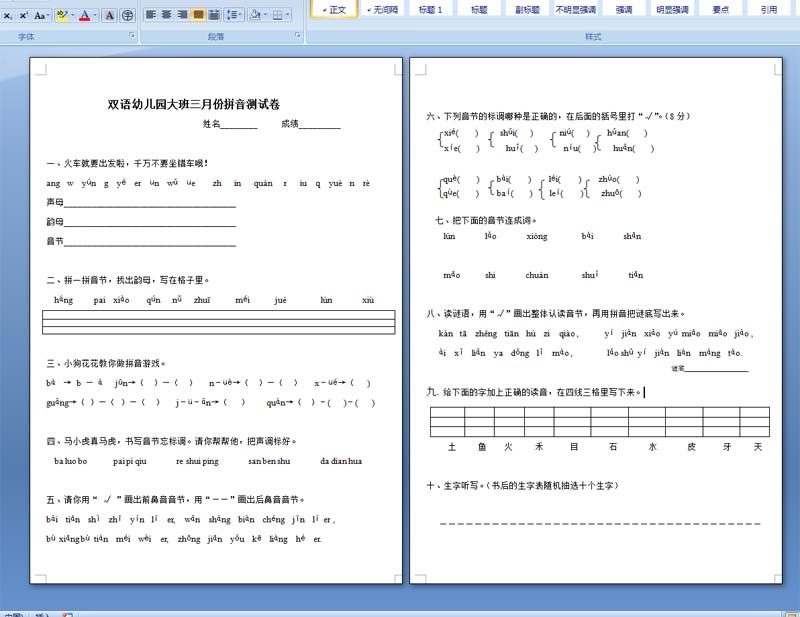Apply distributed alignment
Image resolution: width=800 pixels, height=617 pixels.
point(214,15)
